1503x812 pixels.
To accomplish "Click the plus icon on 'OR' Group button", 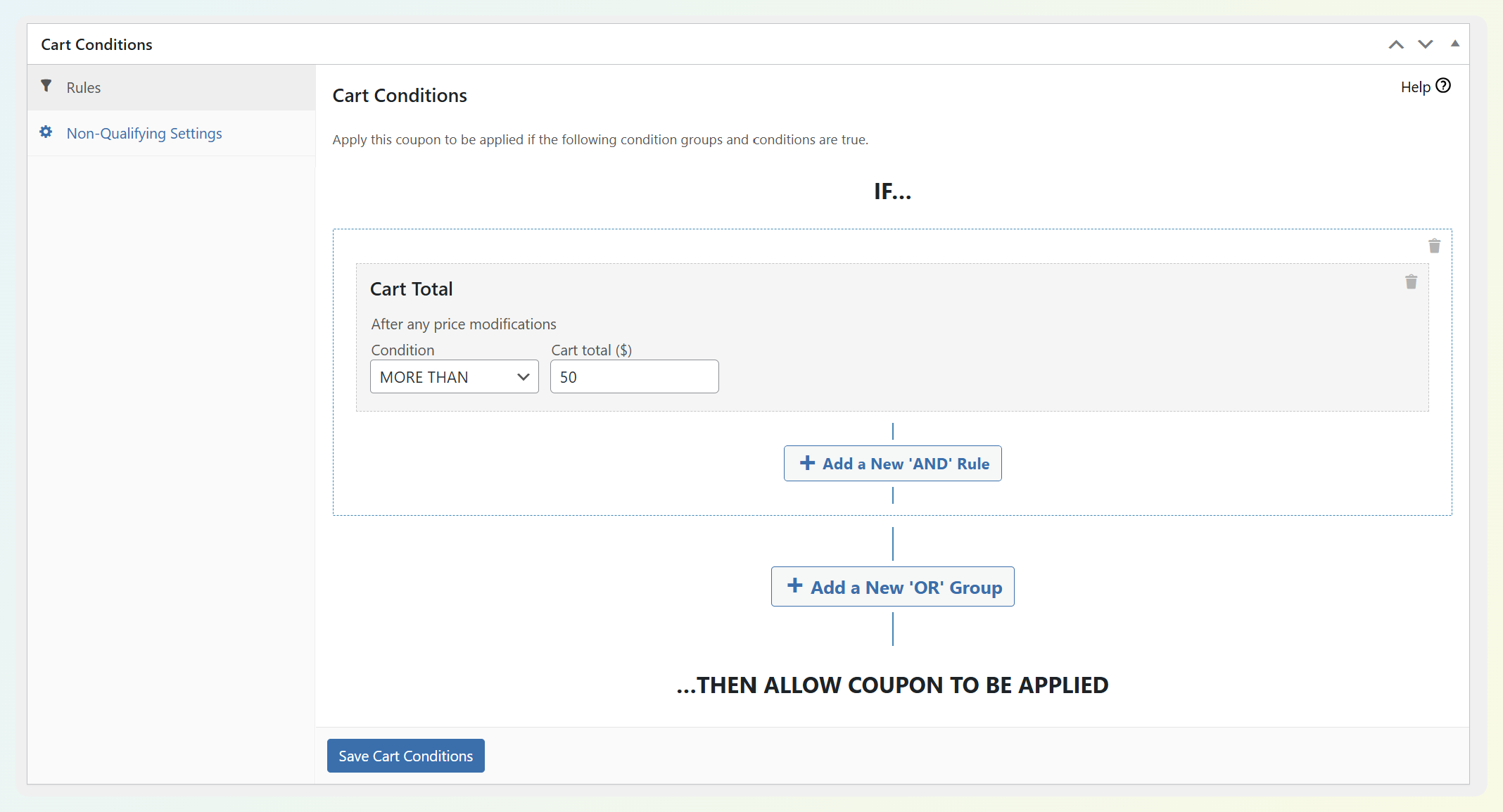I will (x=795, y=586).
